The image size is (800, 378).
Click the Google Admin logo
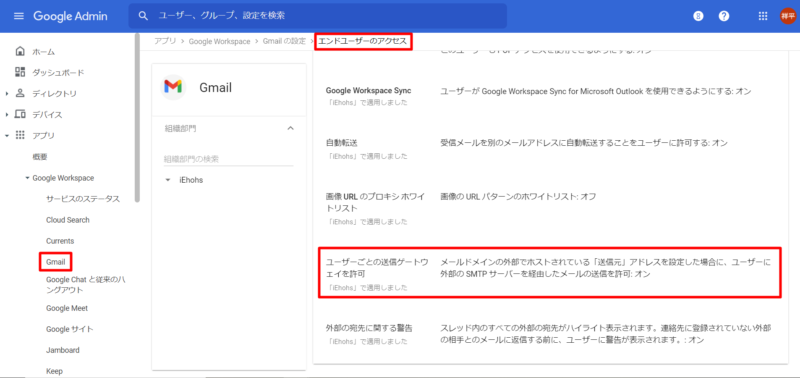pyautogui.click(x=70, y=16)
